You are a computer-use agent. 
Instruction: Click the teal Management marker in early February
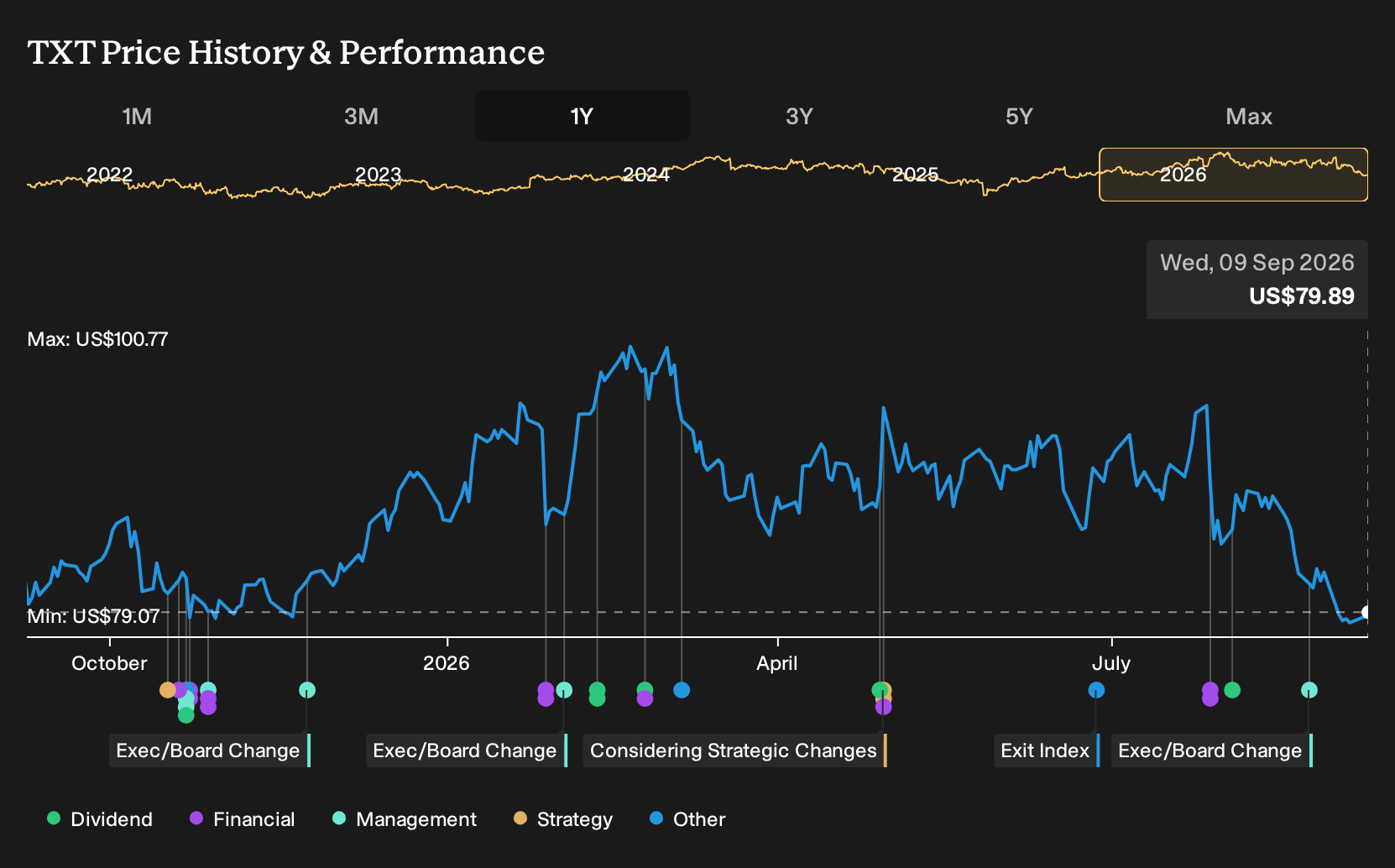(x=564, y=690)
